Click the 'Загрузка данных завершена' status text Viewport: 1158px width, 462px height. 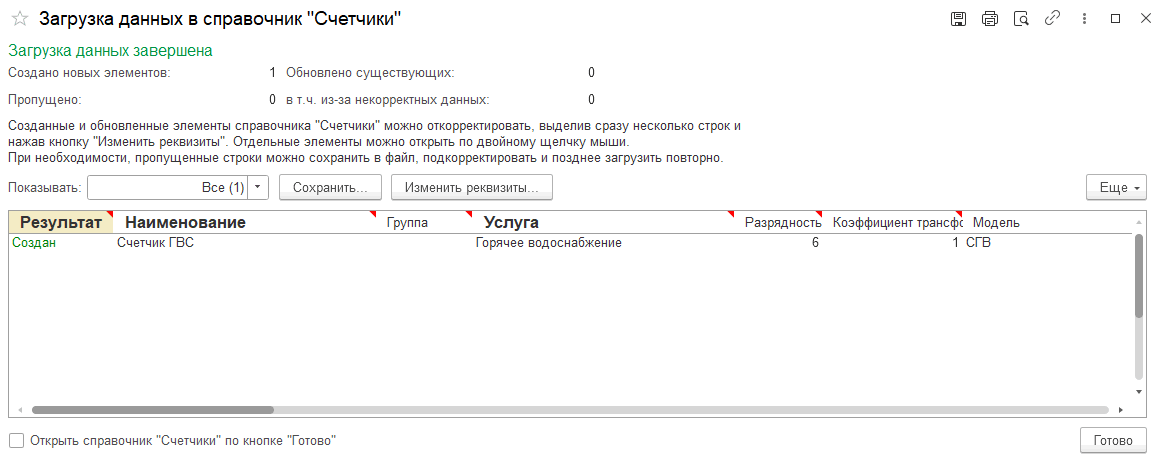110,51
